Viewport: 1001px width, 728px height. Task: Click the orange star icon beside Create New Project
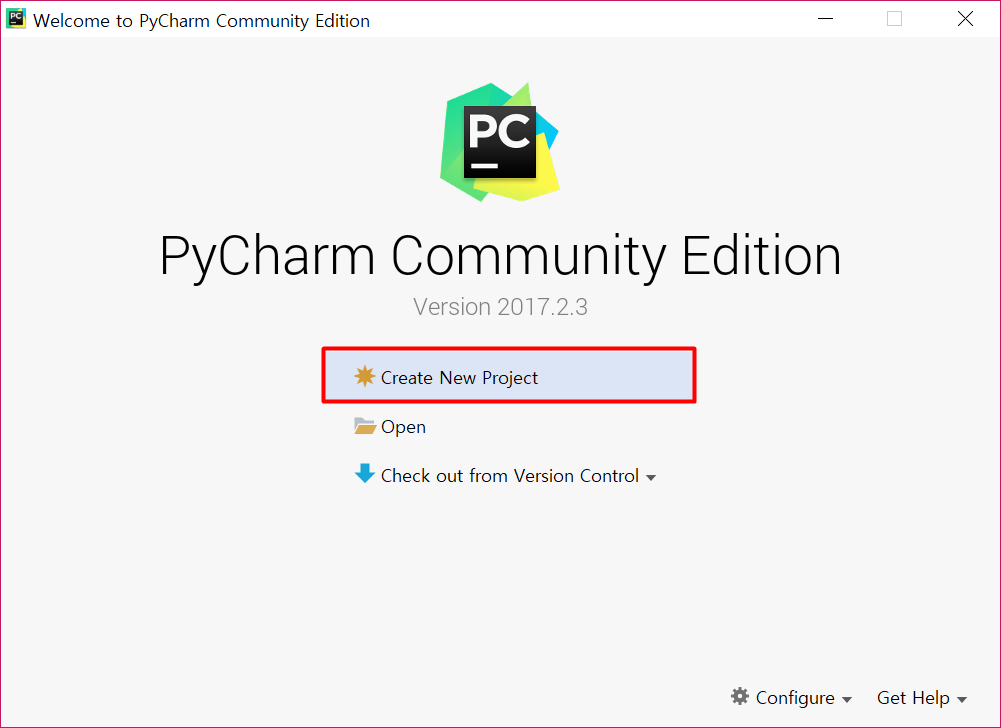click(365, 376)
